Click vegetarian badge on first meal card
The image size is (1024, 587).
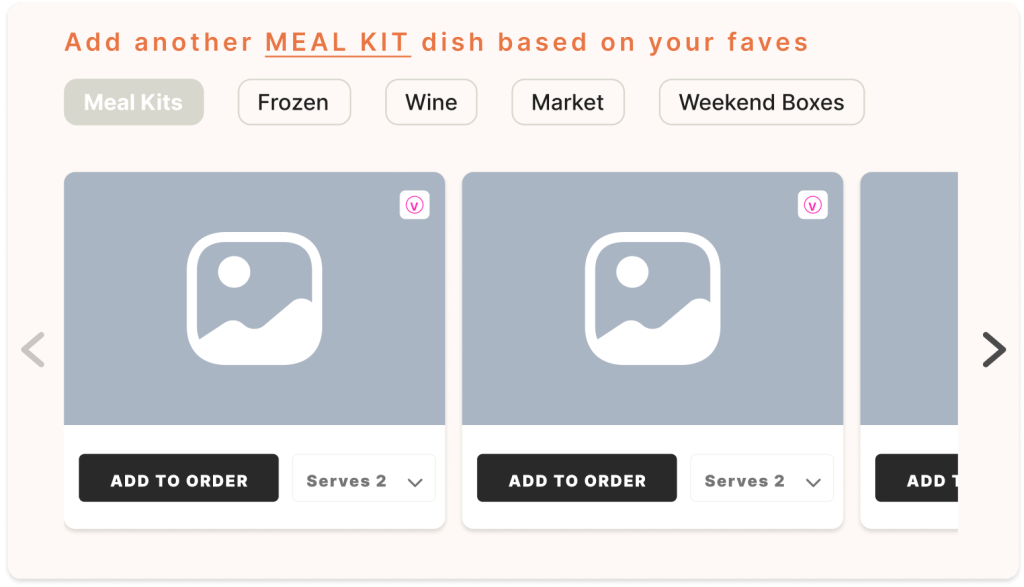(x=414, y=205)
